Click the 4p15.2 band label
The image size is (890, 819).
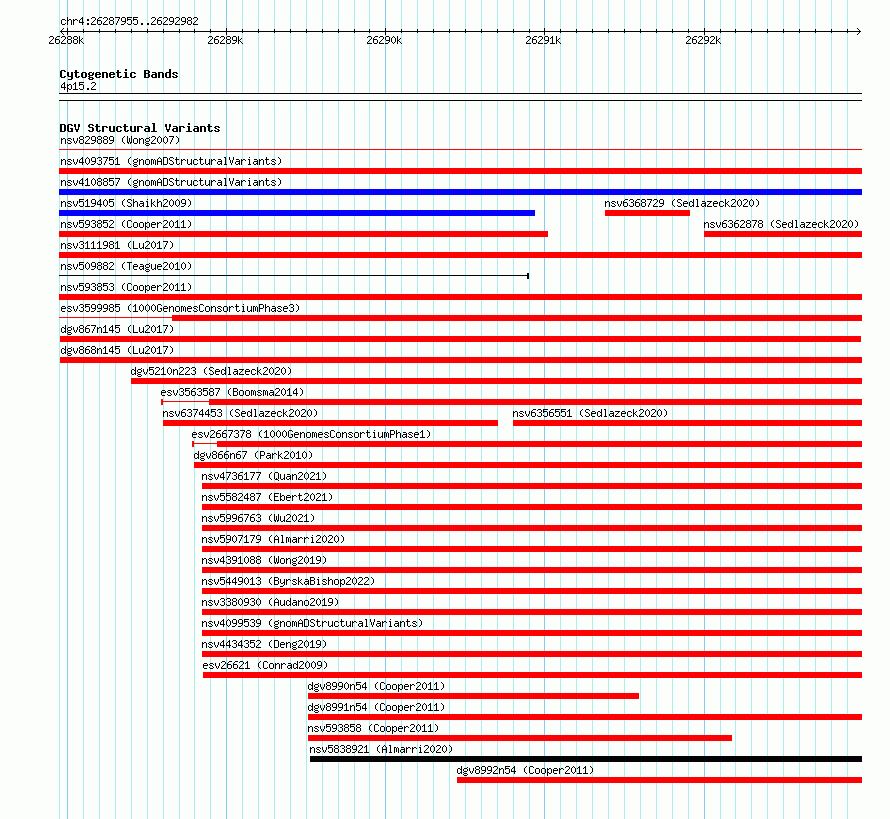tap(78, 86)
